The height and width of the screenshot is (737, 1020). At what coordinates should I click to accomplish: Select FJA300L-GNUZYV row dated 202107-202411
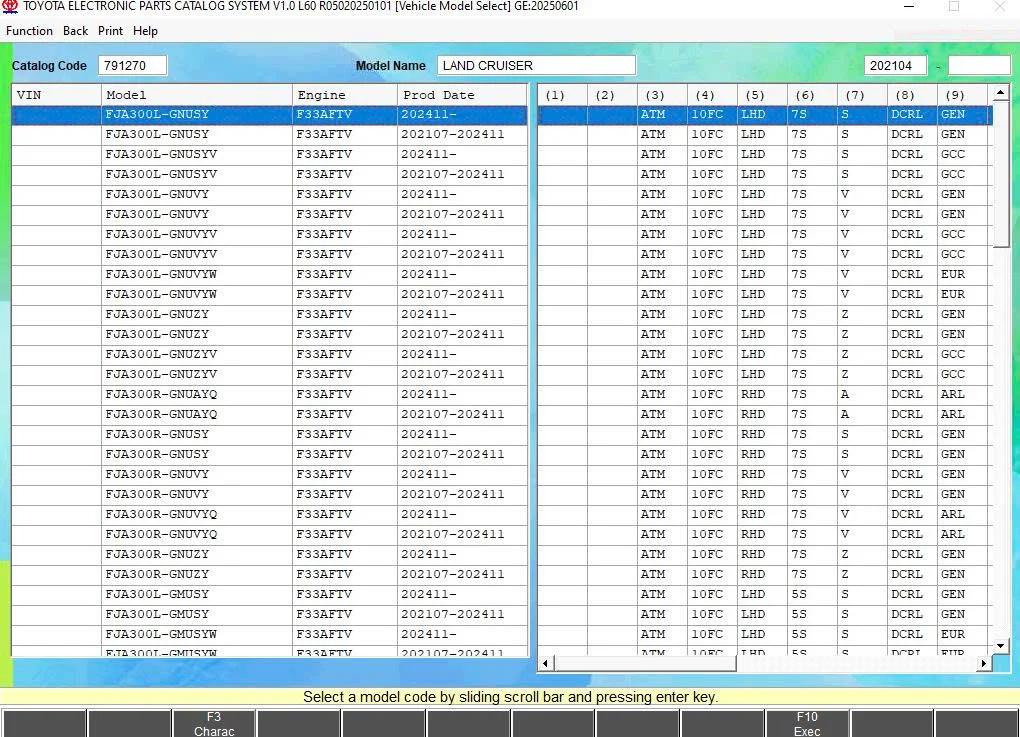pyautogui.click(x=269, y=374)
